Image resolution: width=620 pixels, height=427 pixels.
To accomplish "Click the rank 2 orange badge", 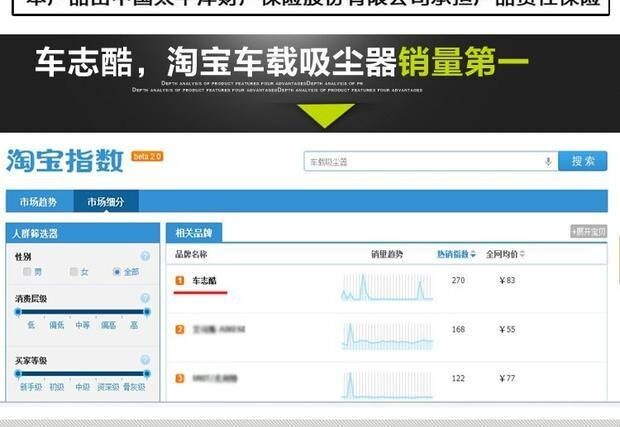I will coord(180,329).
